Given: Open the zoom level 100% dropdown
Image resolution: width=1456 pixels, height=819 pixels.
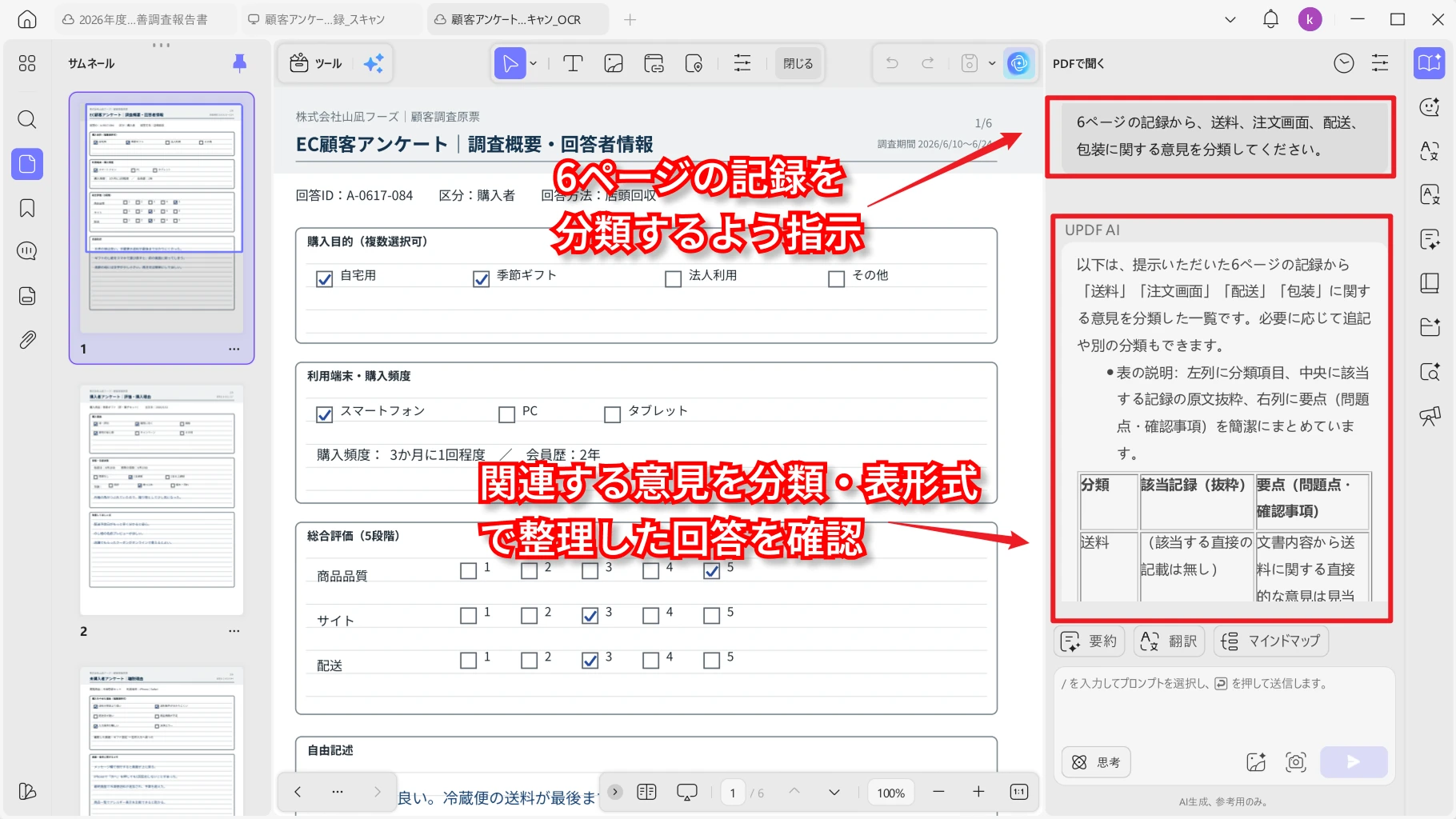Looking at the screenshot, I should pyautogui.click(x=890, y=793).
